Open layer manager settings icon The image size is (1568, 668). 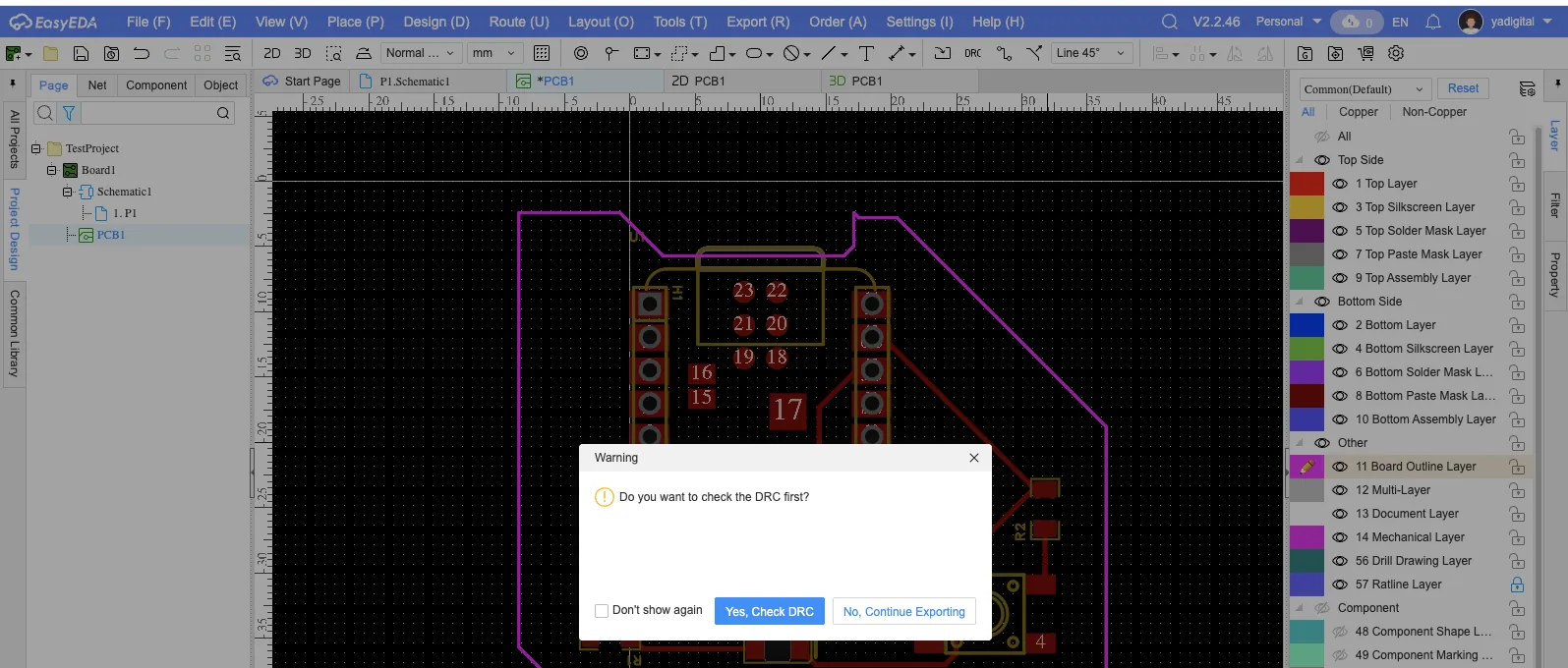[x=1527, y=88]
